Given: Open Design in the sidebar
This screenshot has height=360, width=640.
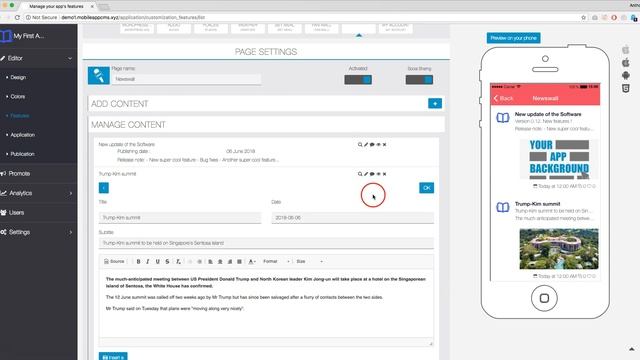Looking at the screenshot, I should pyautogui.click(x=18, y=77).
